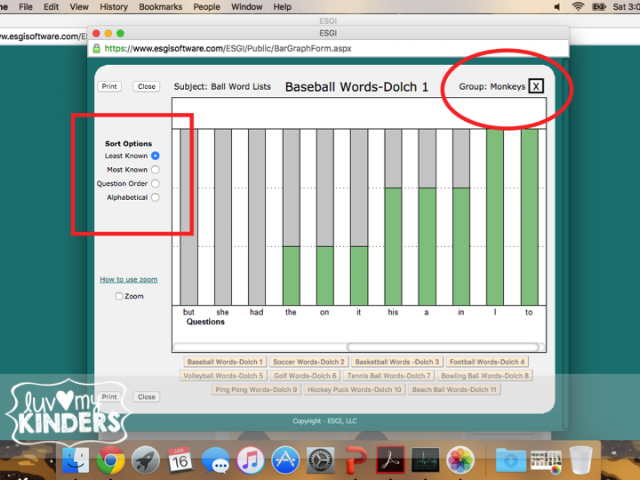Switch to Beach Ball Words-Dolch 11 graph
Screen dimensions: 640x480
[454, 389]
